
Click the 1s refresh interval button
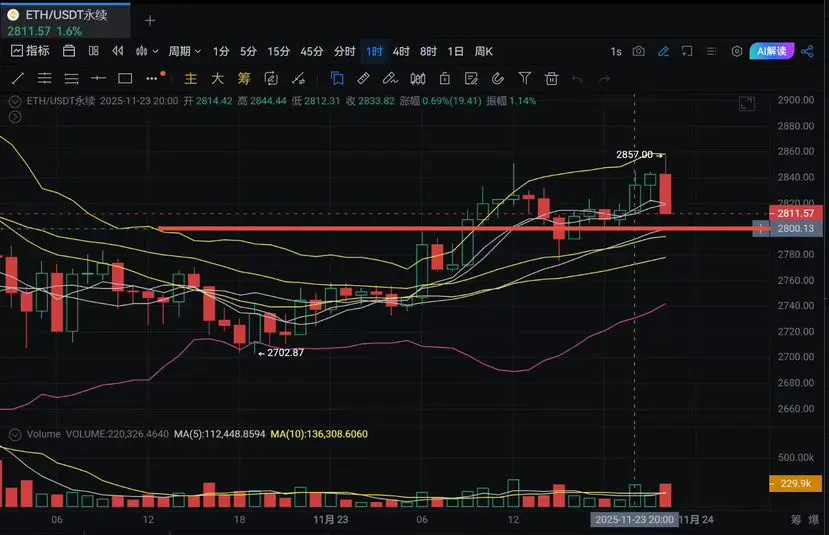[x=616, y=51]
